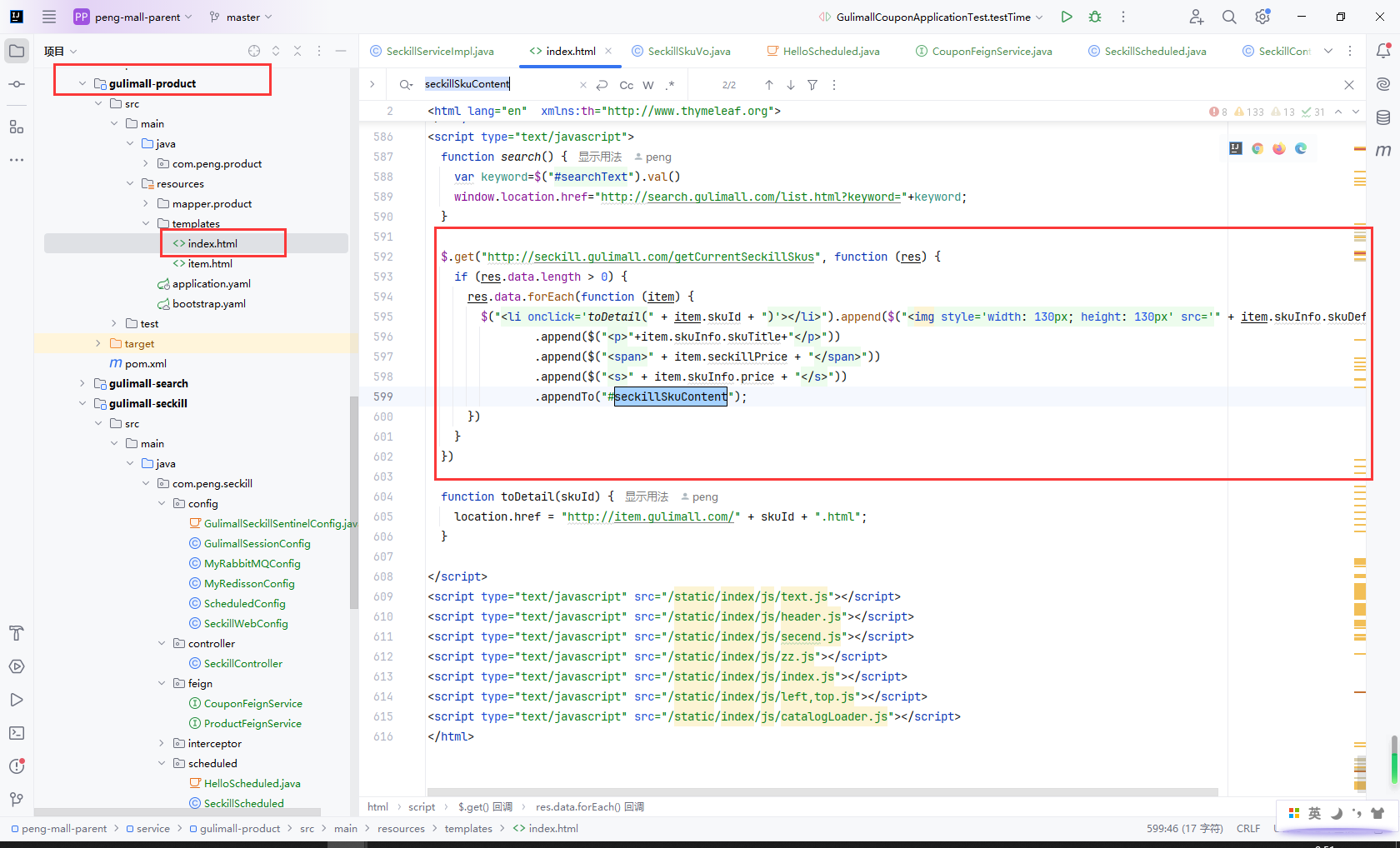This screenshot has width=1400, height=848.
Task: Show more tool windows ellipsis
Action: tap(17, 160)
